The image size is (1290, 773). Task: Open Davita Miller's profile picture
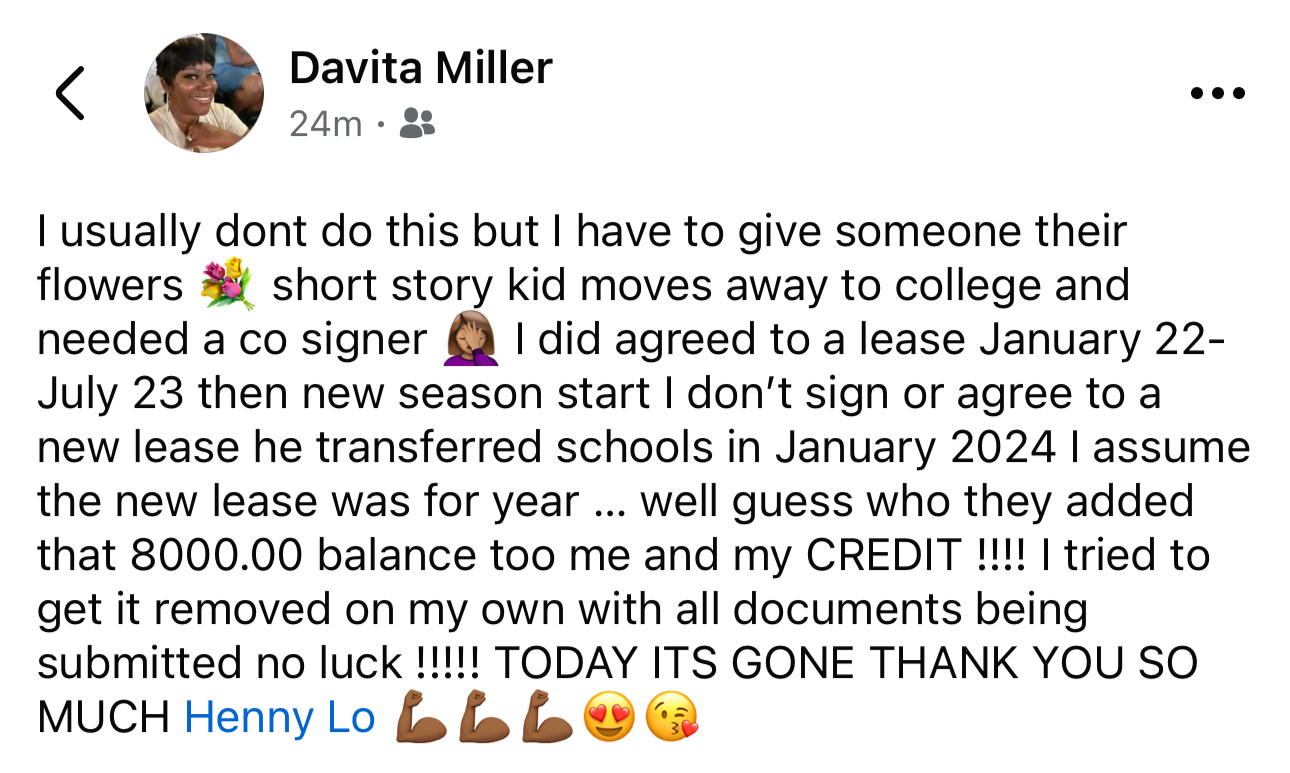click(204, 93)
